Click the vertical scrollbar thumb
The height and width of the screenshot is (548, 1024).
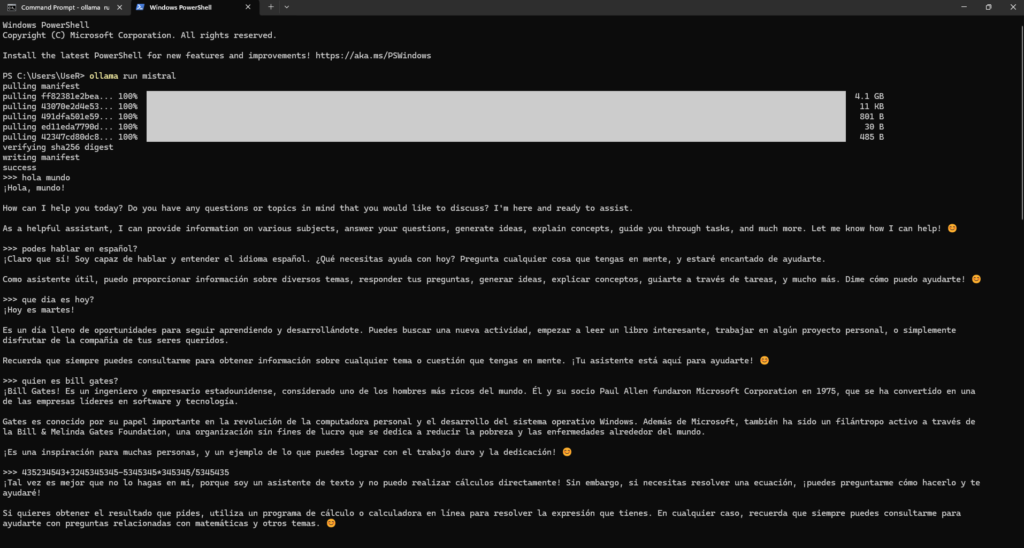(1021, 124)
